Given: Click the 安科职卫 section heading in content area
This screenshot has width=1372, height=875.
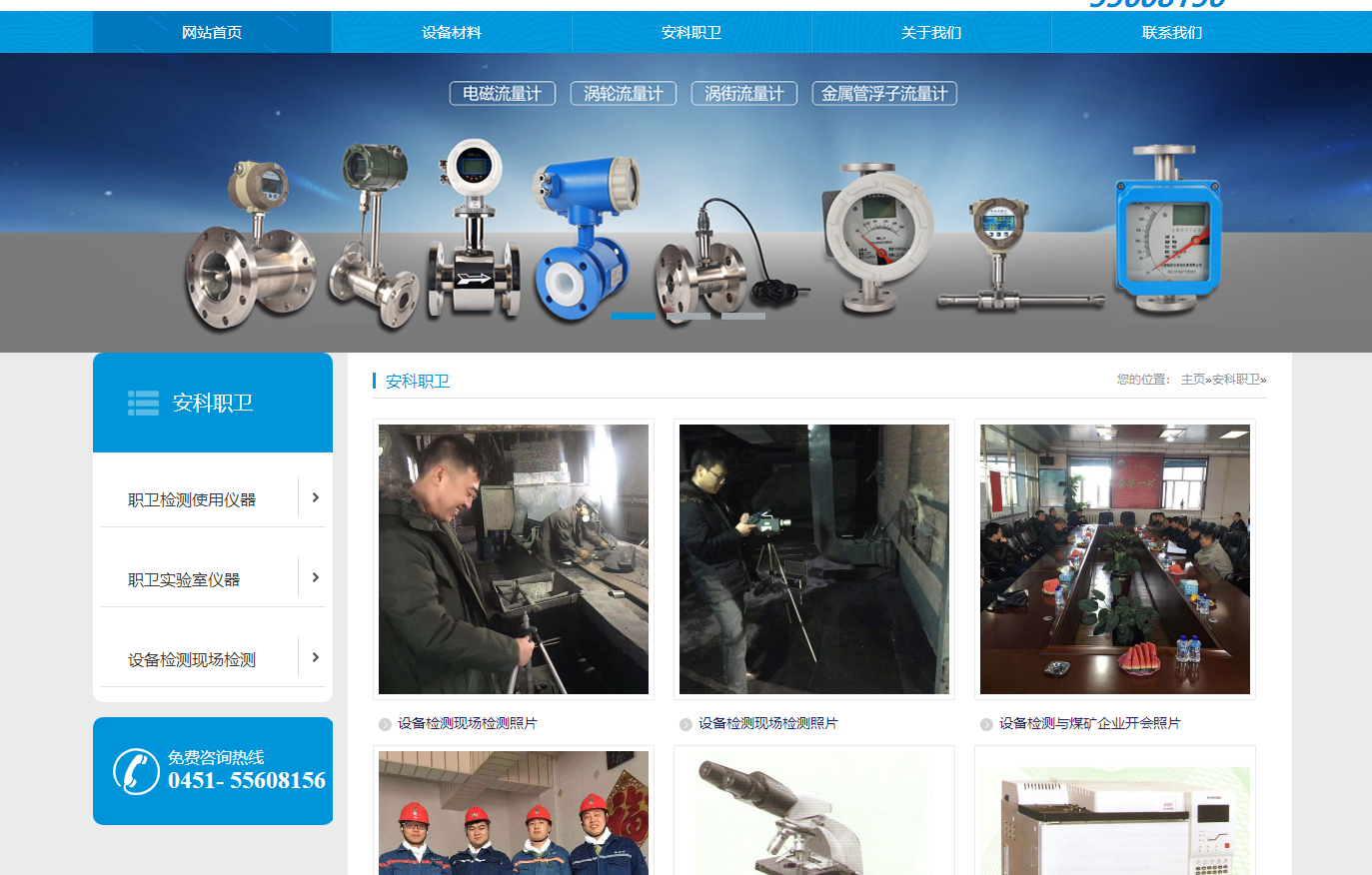Looking at the screenshot, I should [x=418, y=382].
